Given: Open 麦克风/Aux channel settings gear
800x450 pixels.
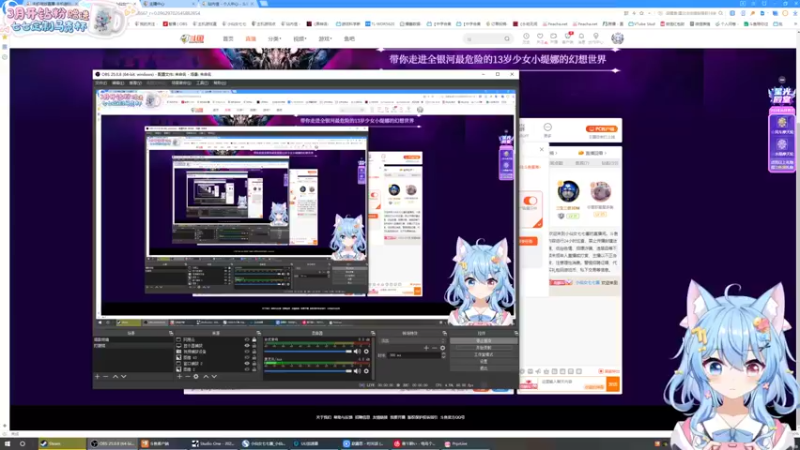Looking at the screenshot, I should click(x=366, y=371).
